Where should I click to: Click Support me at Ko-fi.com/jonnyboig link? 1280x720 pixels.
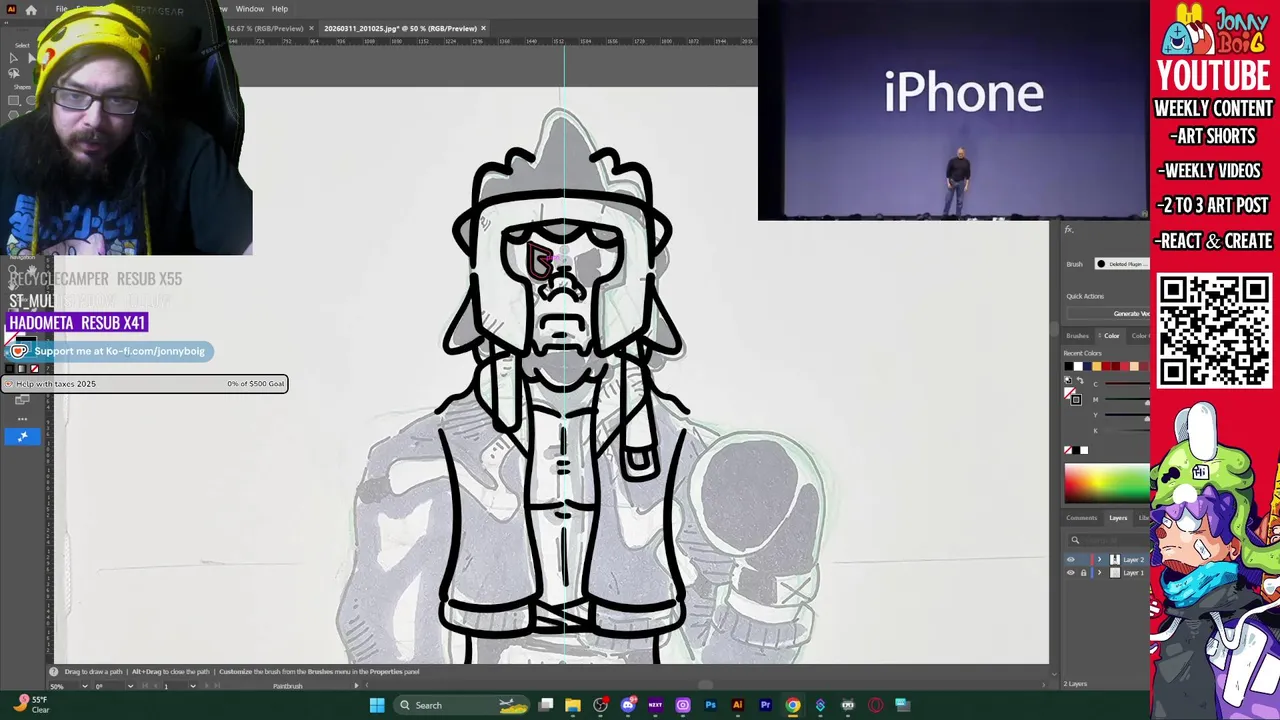click(119, 351)
